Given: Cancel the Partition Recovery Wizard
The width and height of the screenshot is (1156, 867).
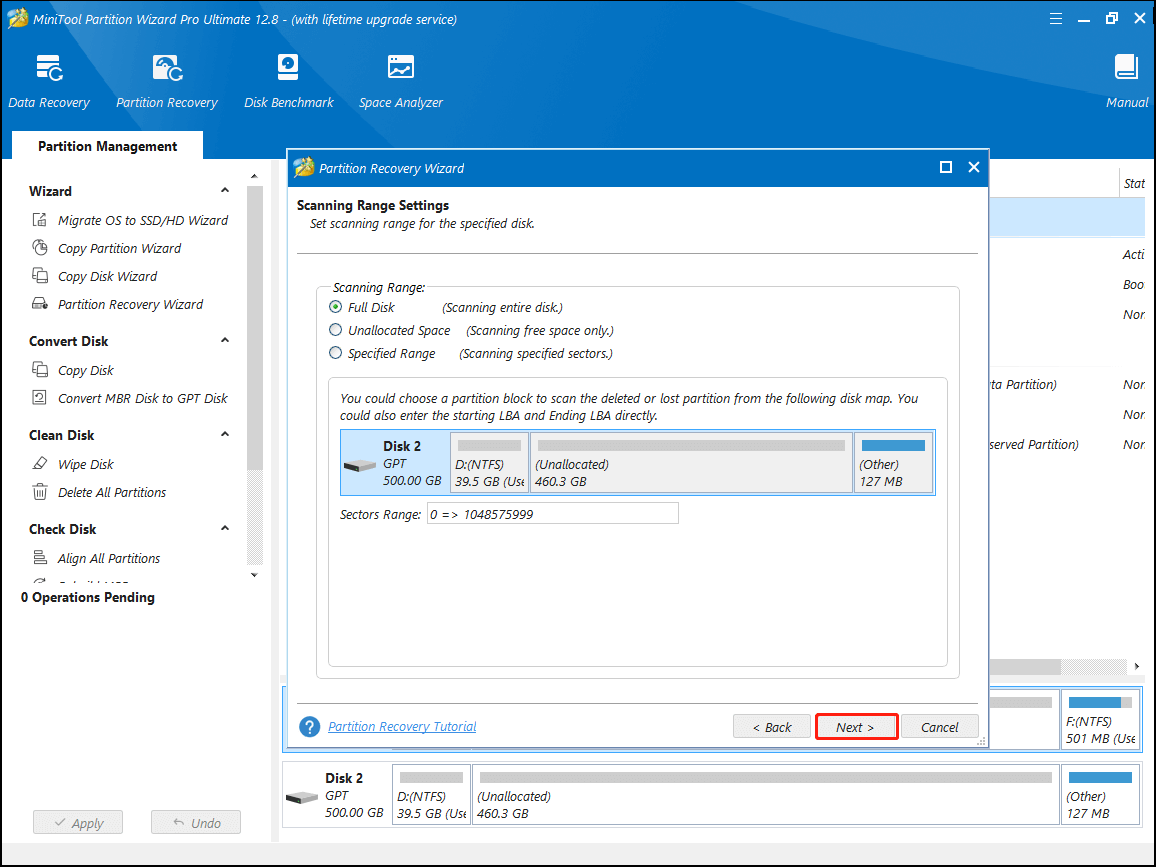Looking at the screenshot, I should click(939, 727).
